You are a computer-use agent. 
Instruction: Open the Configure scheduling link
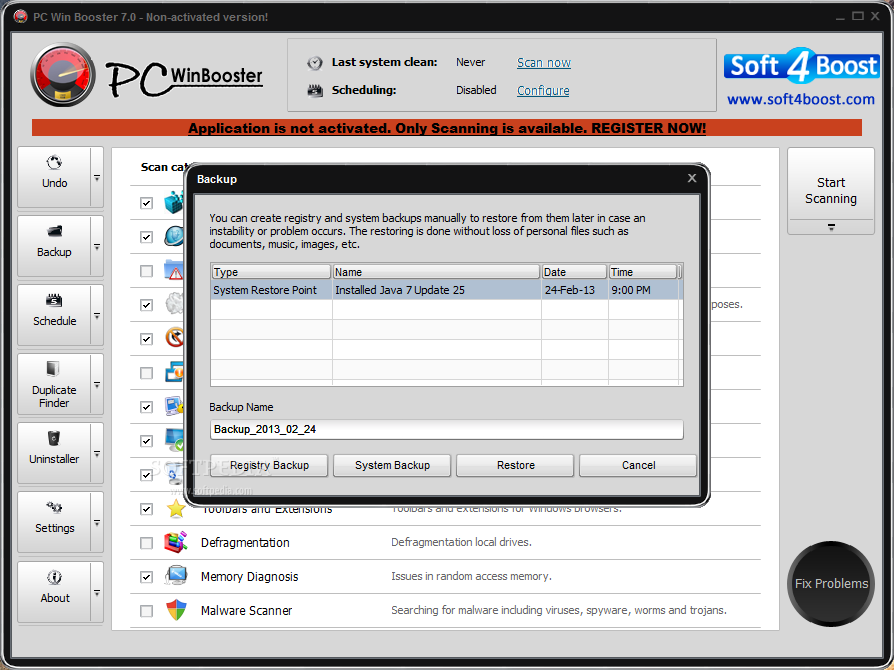click(x=543, y=91)
